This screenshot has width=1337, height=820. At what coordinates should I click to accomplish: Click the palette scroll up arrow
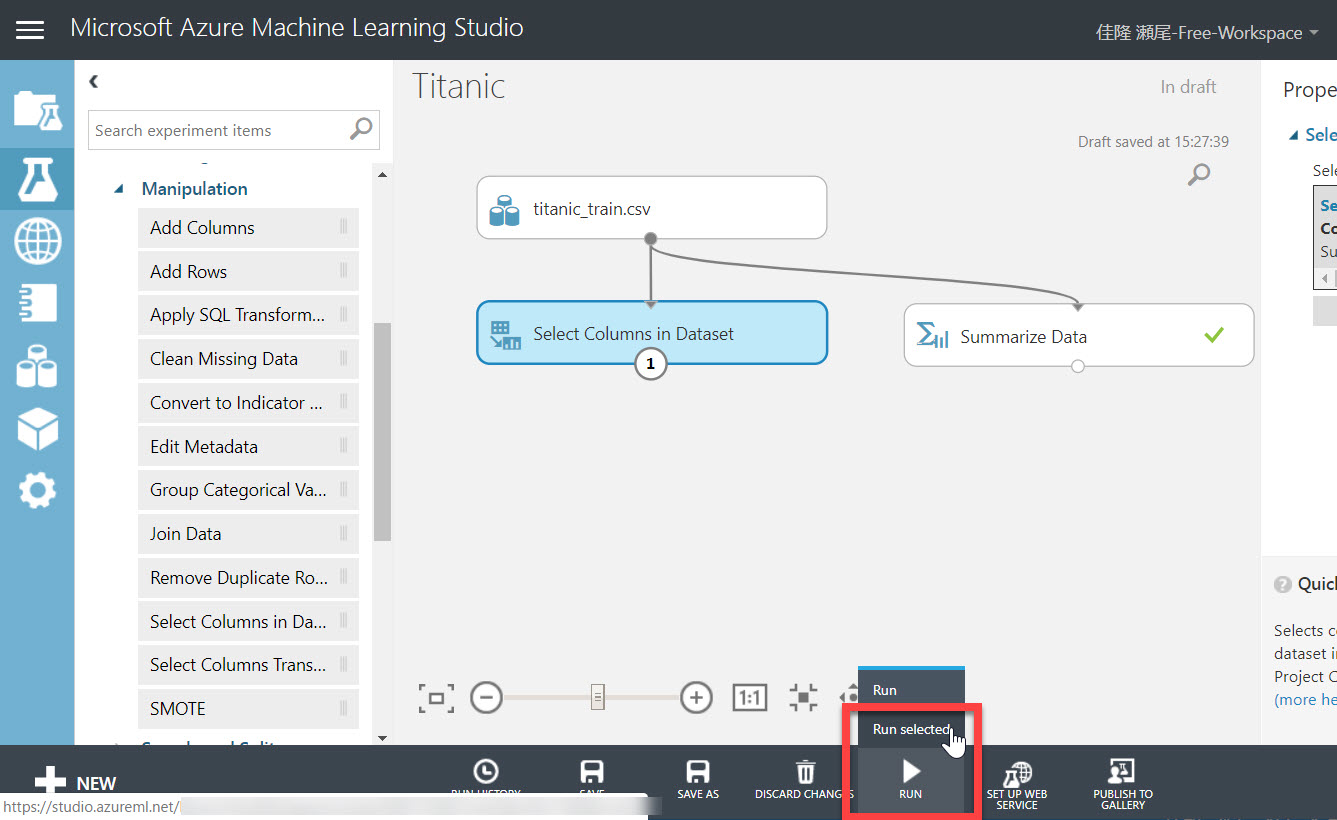382,175
